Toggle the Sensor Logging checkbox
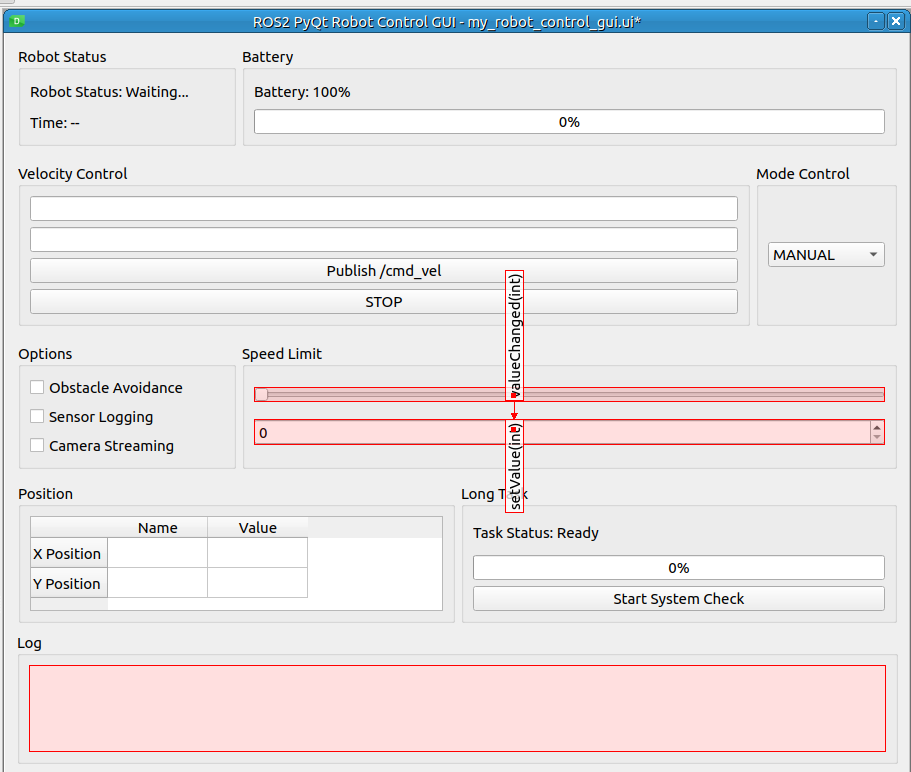This screenshot has width=911, height=772. point(37,416)
